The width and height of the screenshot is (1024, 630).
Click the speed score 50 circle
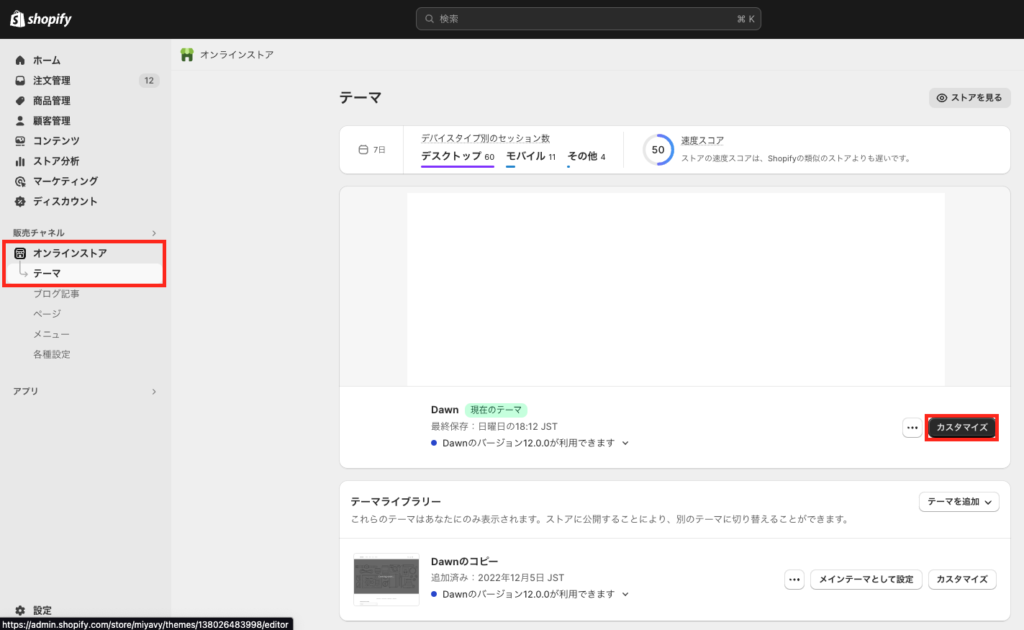tap(658, 150)
